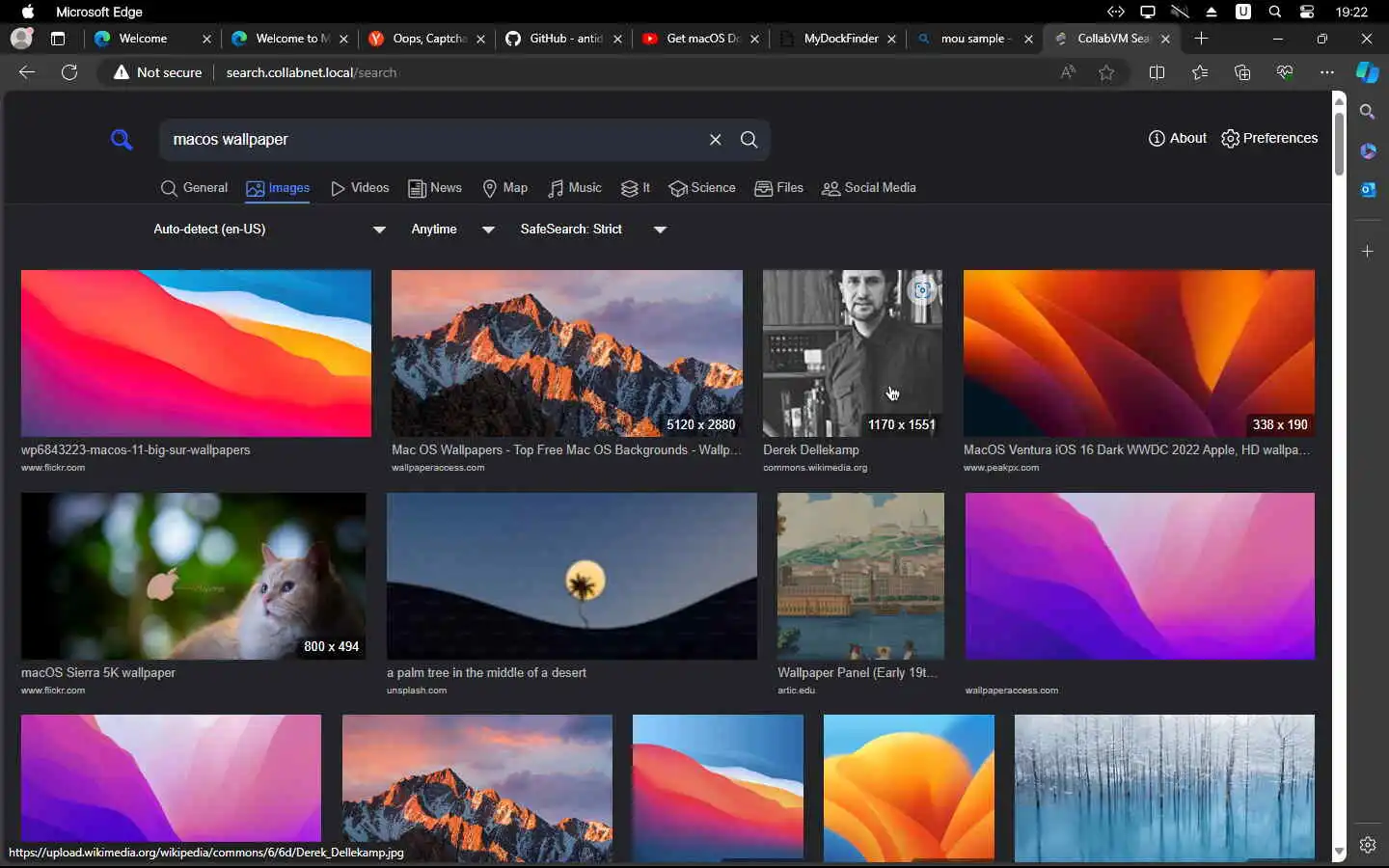Open the mountain 5120 x 2880 thumbnail
Image resolution: width=1389 pixels, height=868 pixels.
coord(567,353)
